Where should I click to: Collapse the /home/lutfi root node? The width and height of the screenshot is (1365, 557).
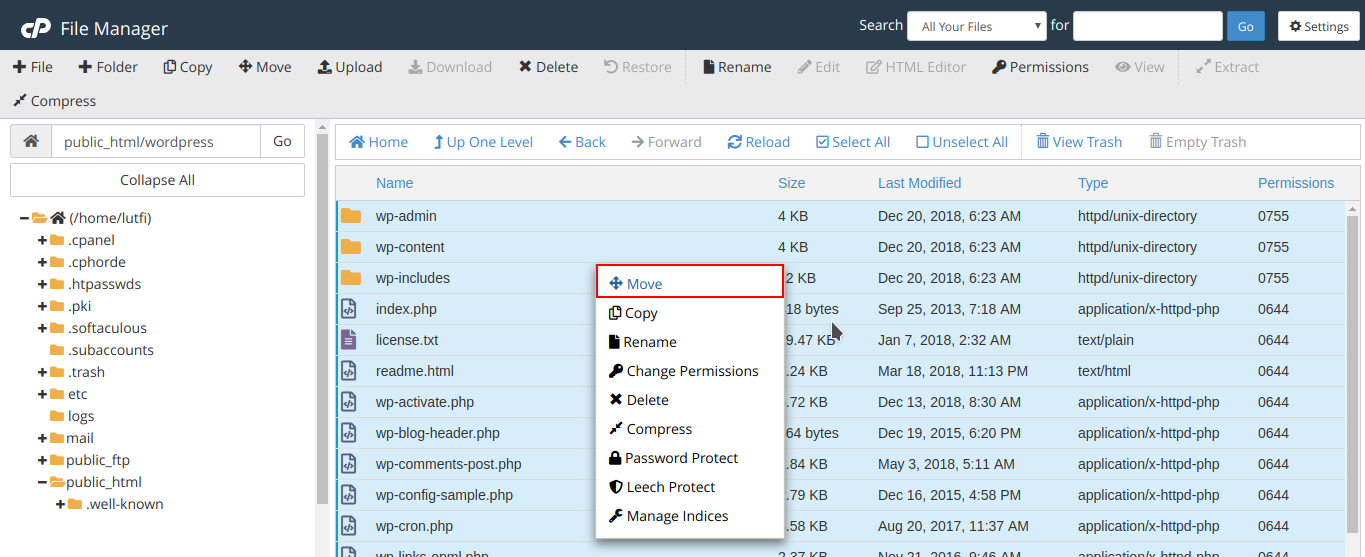25,218
